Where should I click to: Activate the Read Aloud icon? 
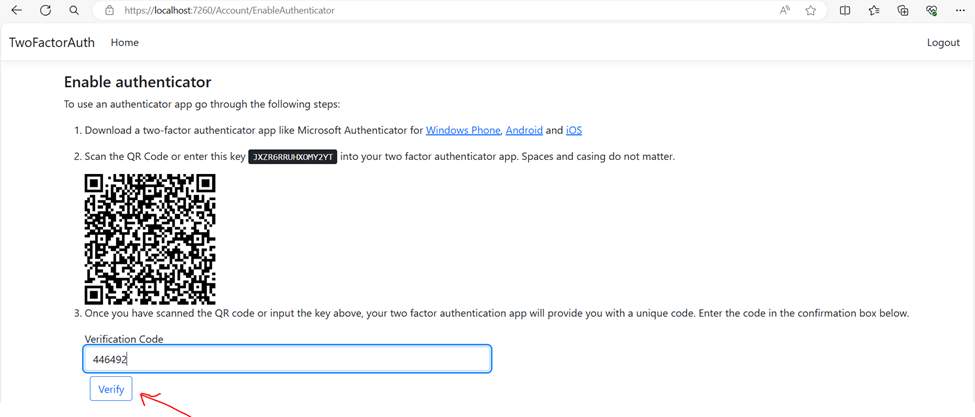pos(785,10)
